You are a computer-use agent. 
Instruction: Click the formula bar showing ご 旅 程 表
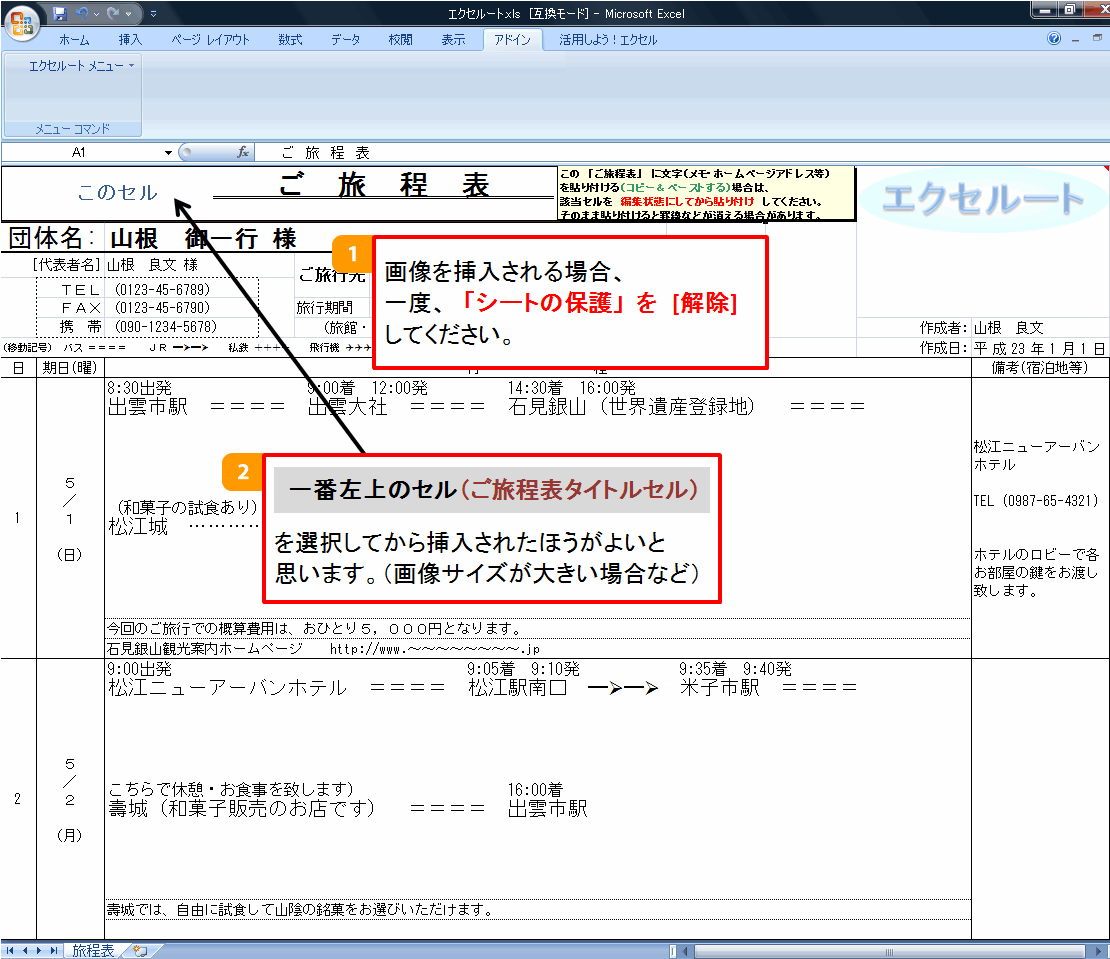[680, 152]
